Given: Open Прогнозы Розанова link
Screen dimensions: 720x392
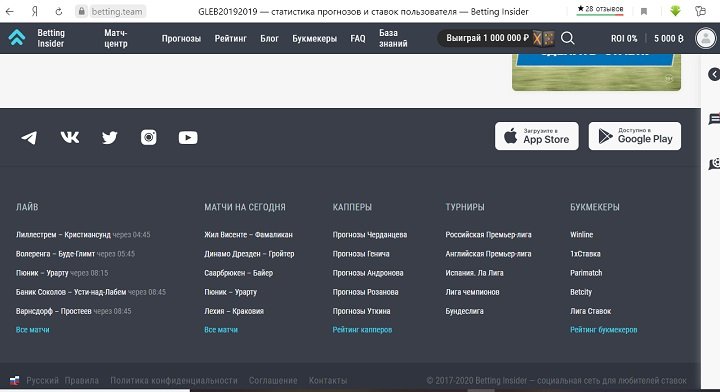Looking at the screenshot, I should tap(366, 292).
